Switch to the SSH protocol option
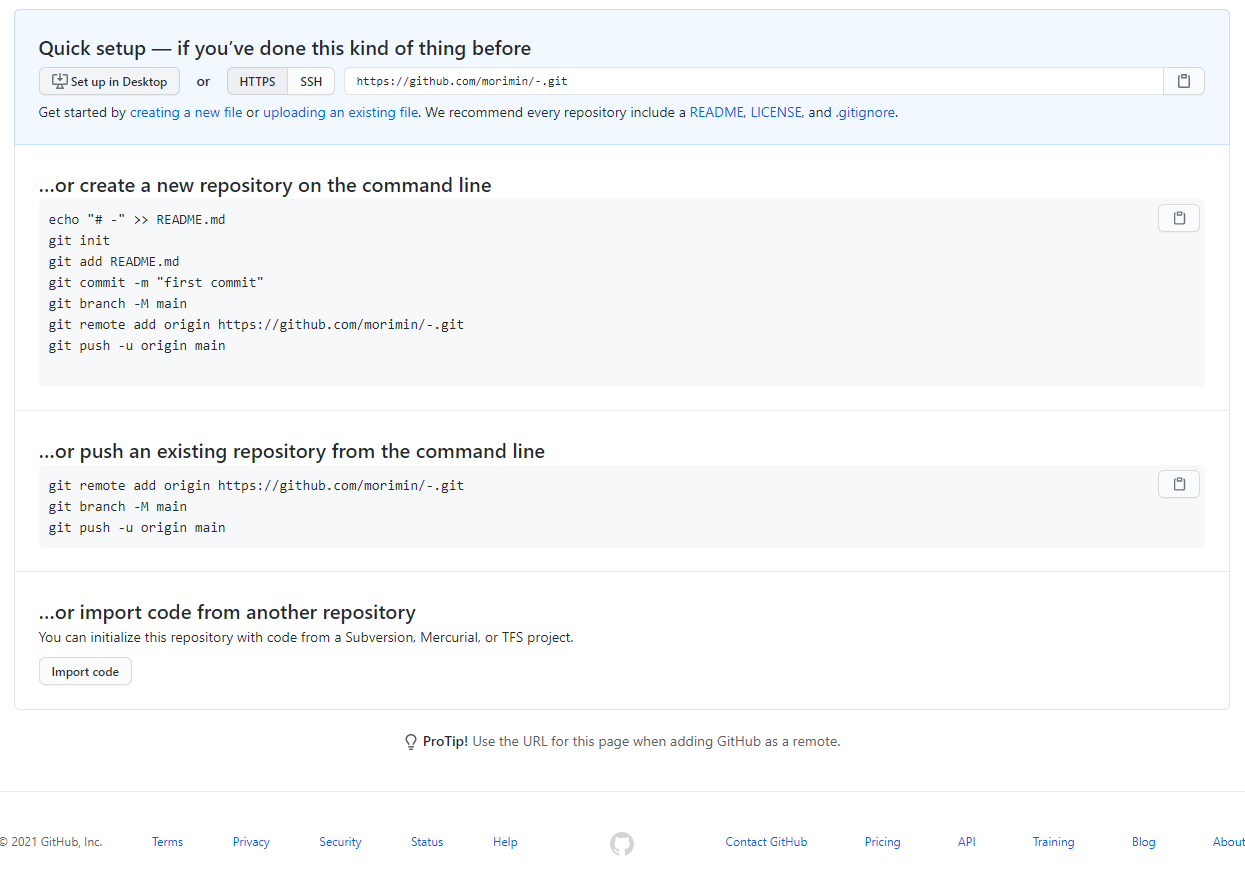This screenshot has width=1245, height=874. [x=311, y=82]
